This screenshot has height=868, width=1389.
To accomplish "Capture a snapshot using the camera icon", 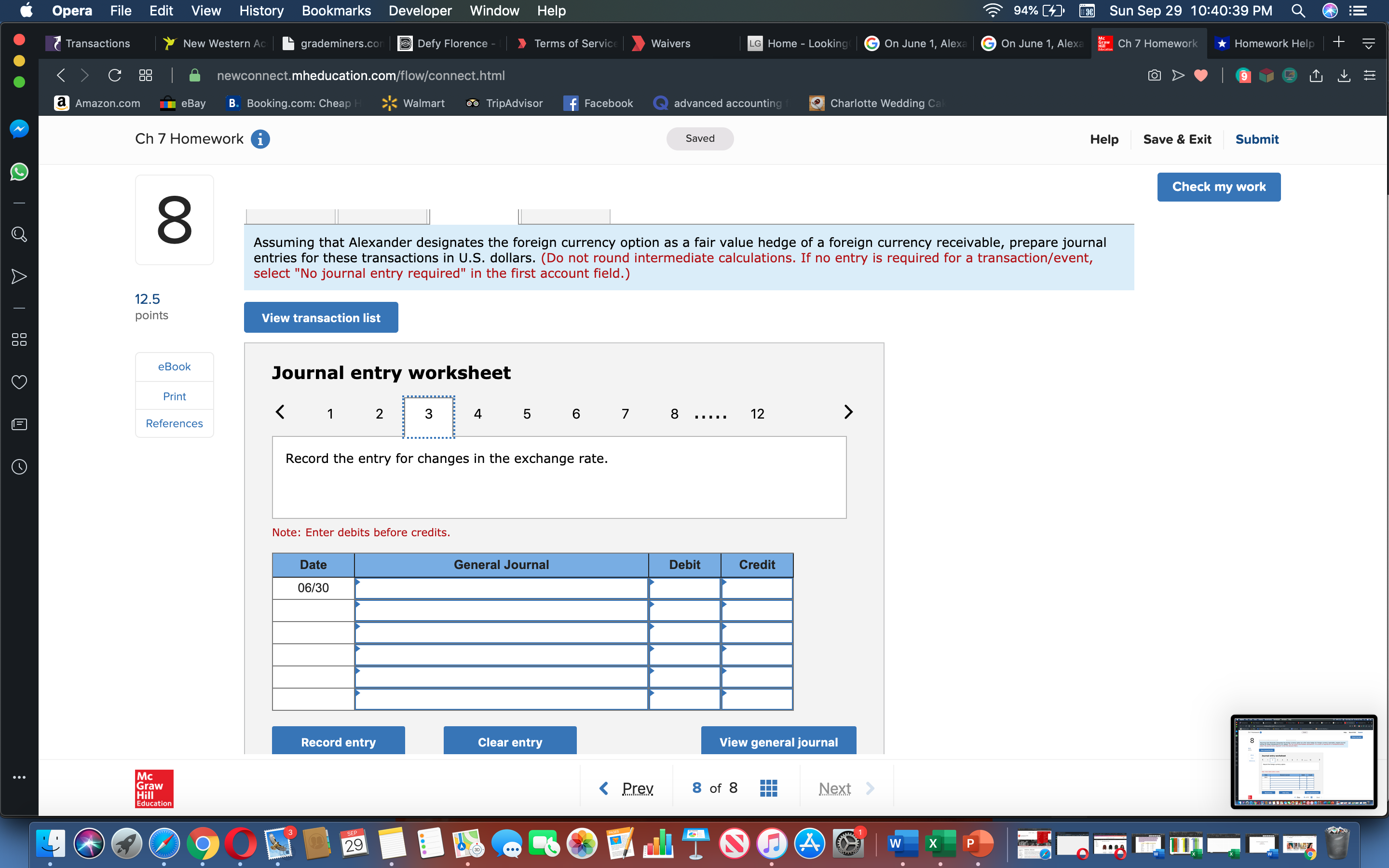I will (1154, 75).
